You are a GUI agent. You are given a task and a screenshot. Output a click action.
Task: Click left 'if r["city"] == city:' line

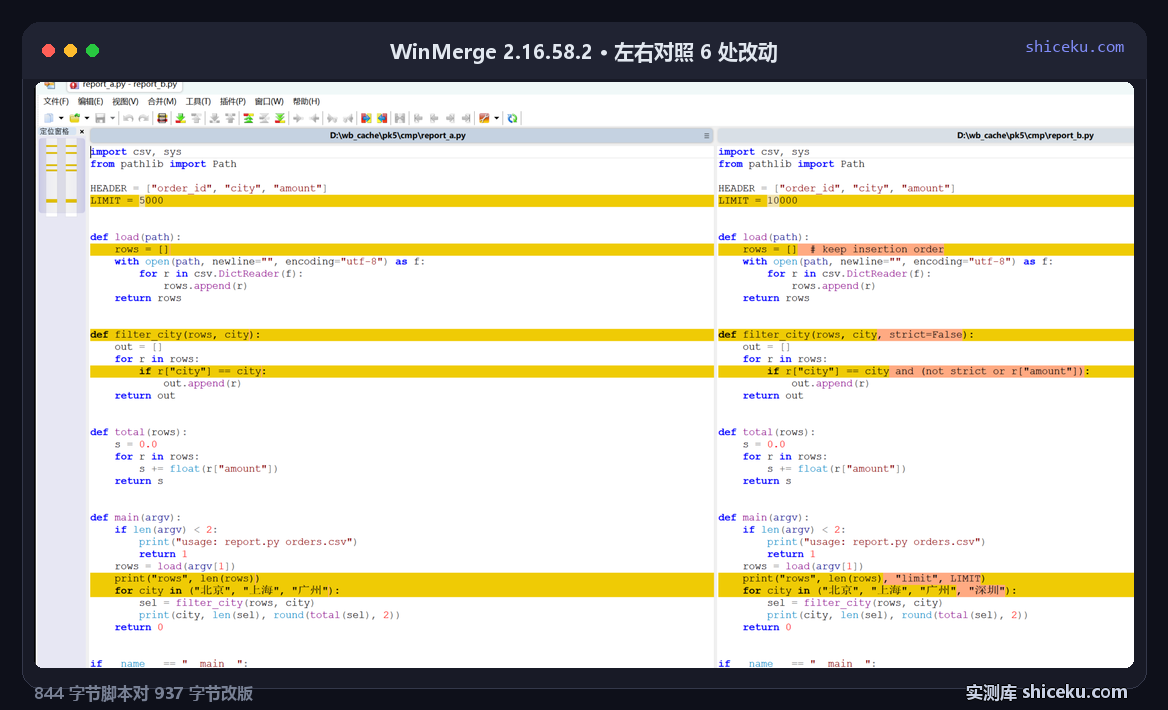402,371
